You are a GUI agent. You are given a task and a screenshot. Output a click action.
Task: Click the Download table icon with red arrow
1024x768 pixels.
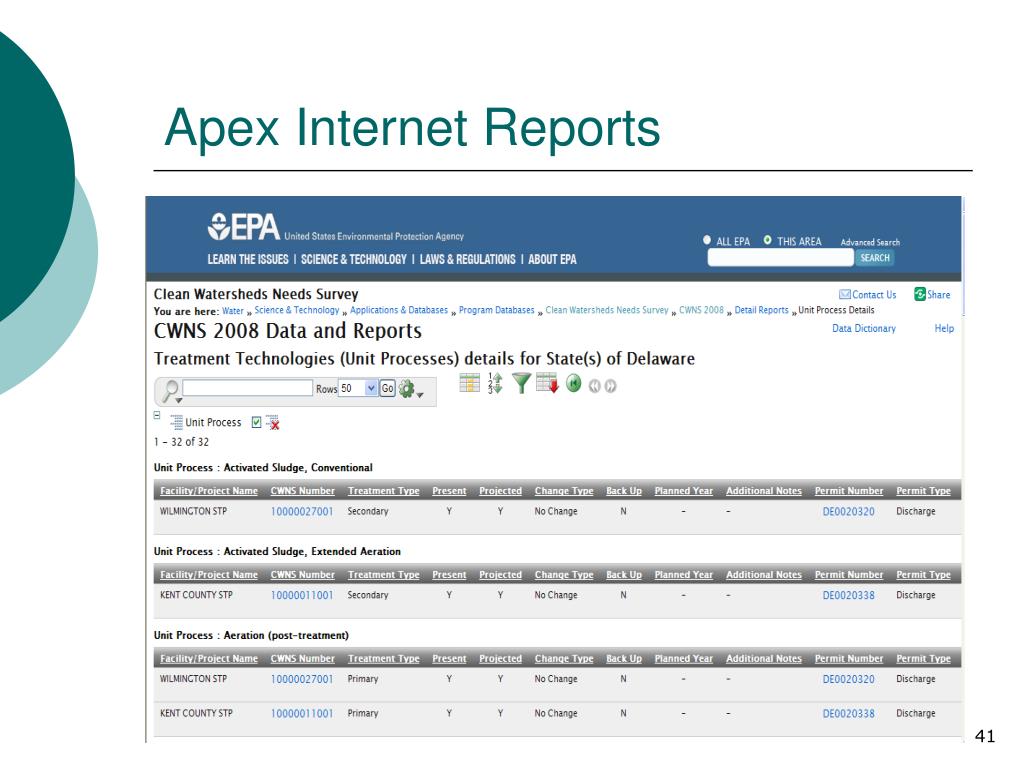pos(547,383)
